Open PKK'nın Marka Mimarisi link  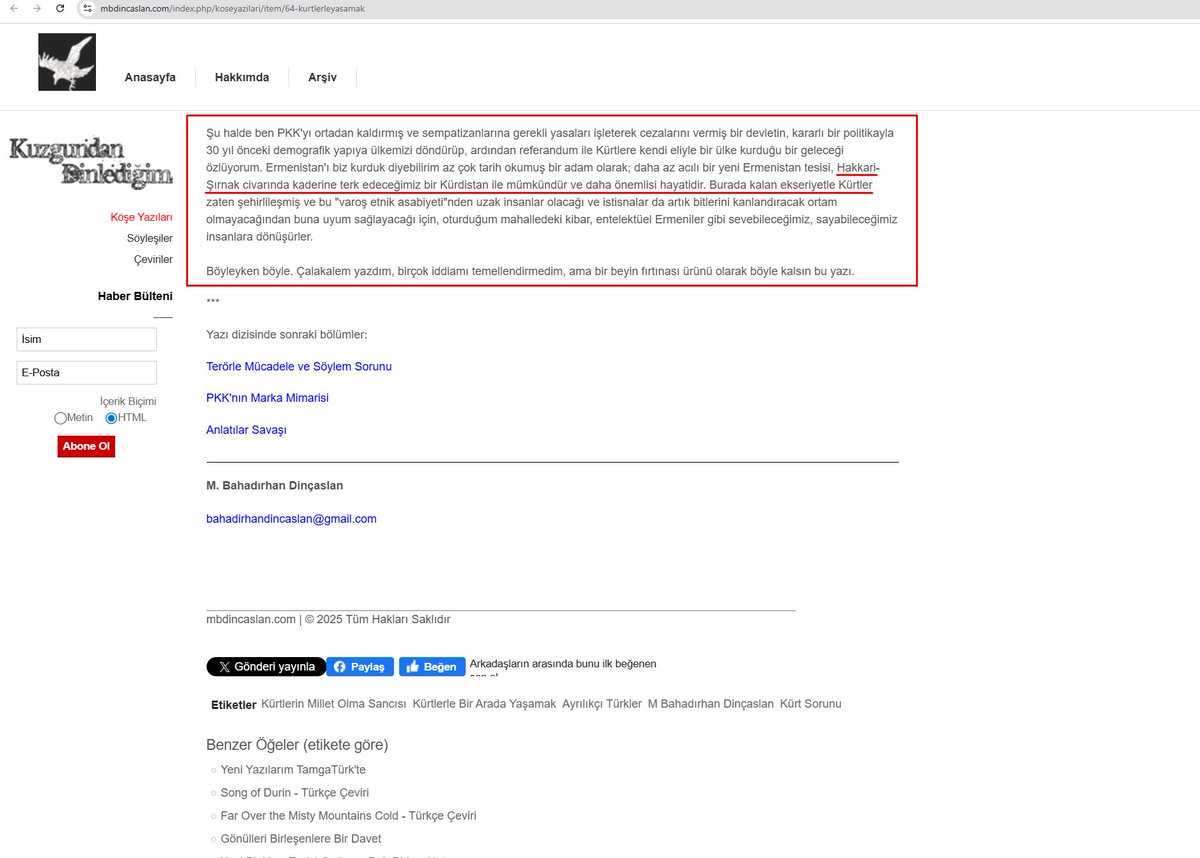[267, 398]
